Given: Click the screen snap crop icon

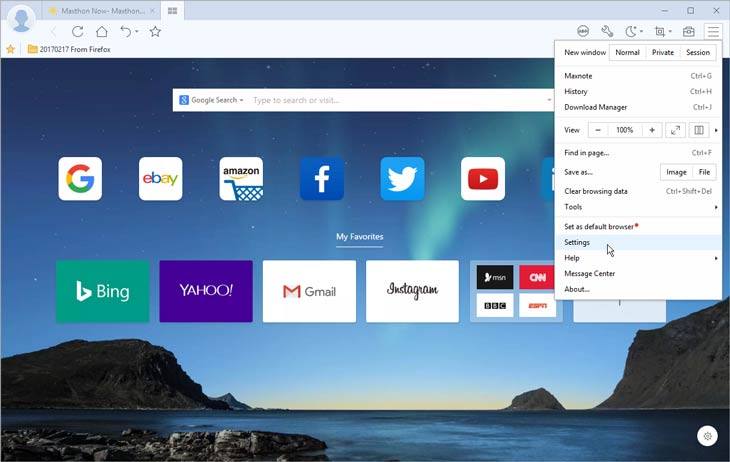Looking at the screenshot, I should 660,32.
